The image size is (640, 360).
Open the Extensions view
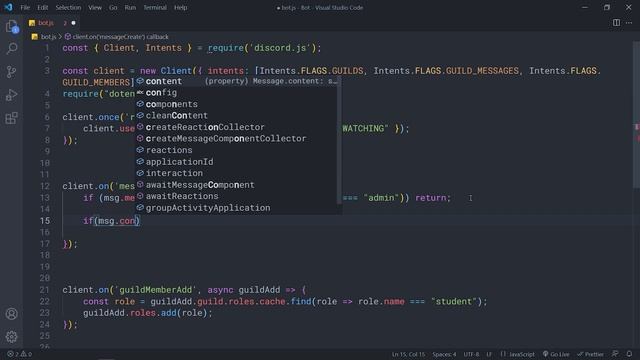(11, 118)
